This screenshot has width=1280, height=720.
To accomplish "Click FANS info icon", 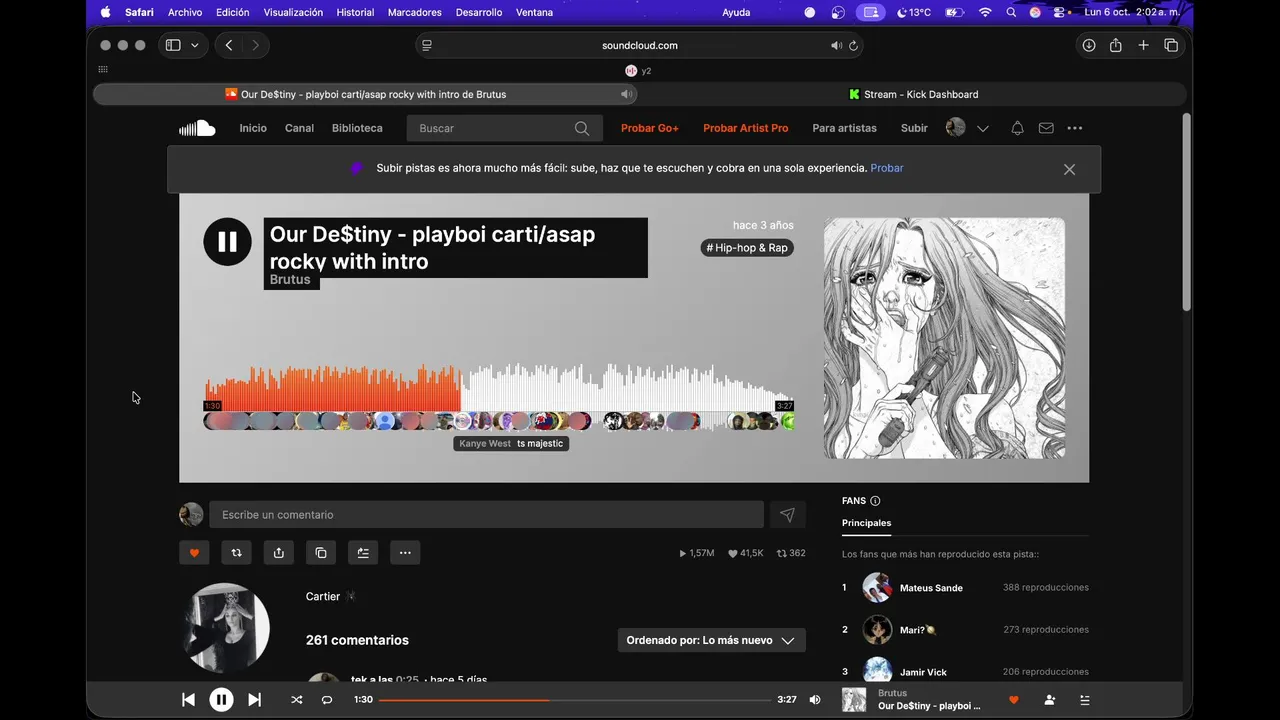I will click(875, 501).
